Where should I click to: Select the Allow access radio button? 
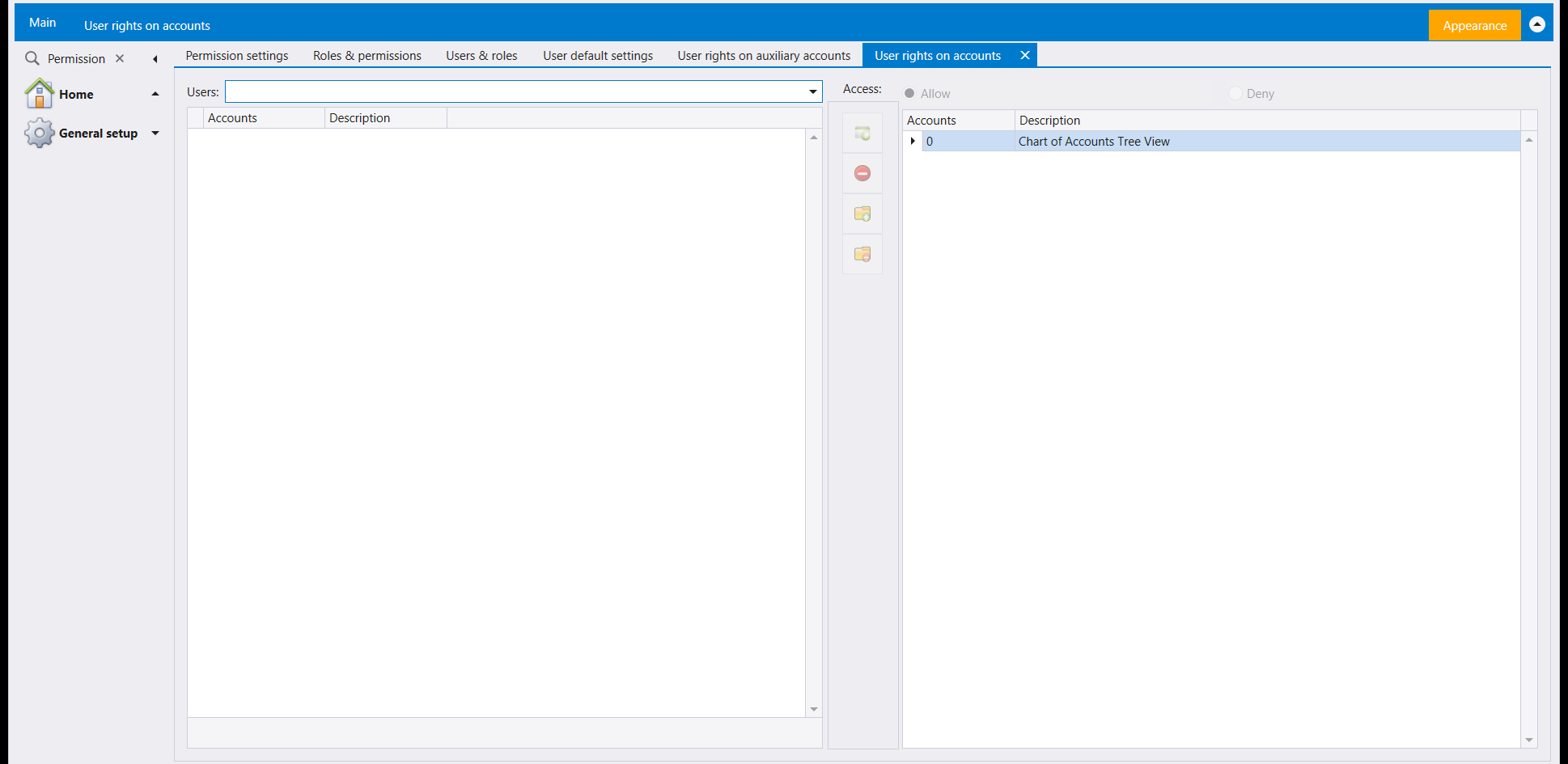[909, 94]
